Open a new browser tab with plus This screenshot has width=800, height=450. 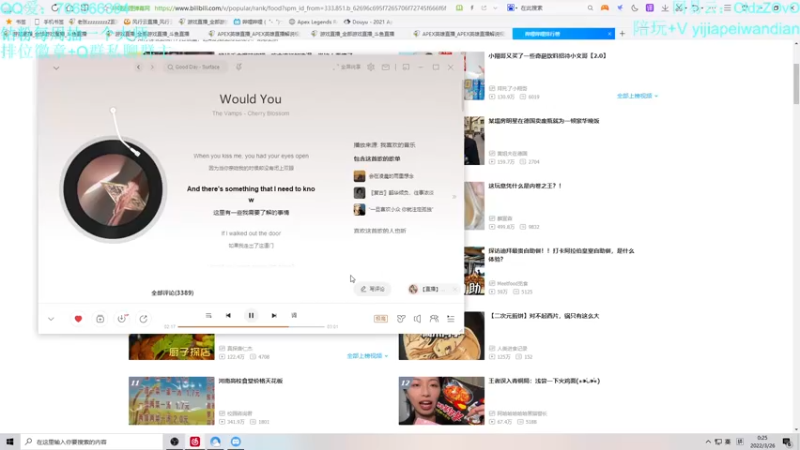coord(622,34)
